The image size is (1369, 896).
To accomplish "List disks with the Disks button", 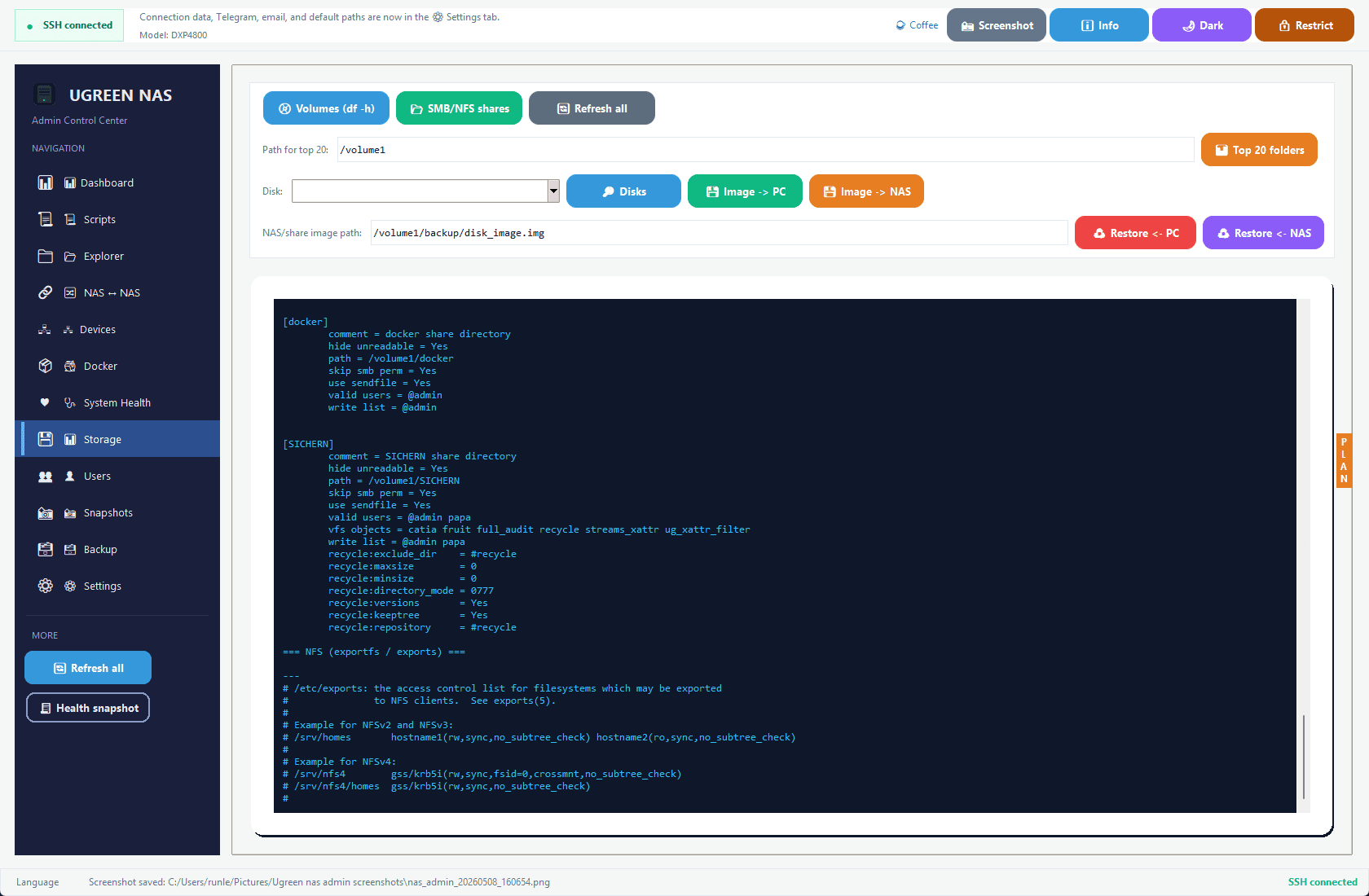I will point(623,191).
